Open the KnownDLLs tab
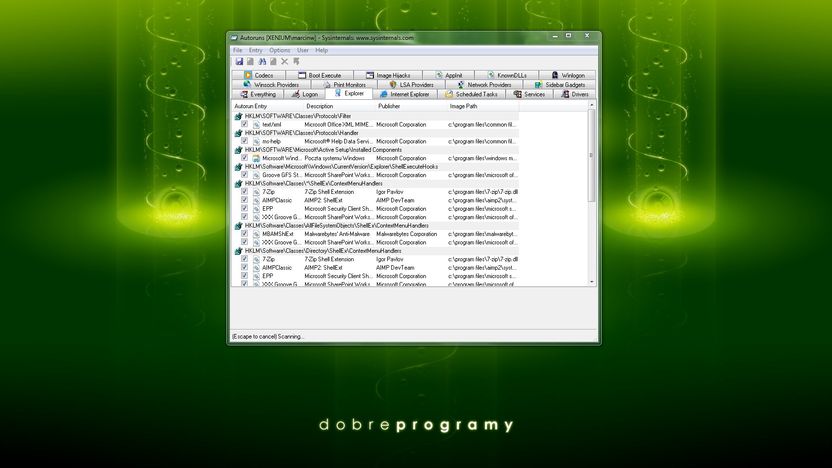 (x=507, y=75)
